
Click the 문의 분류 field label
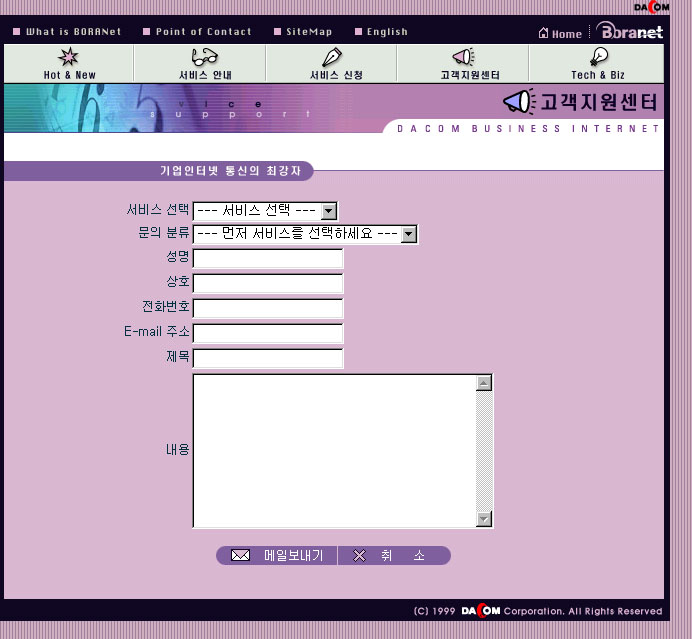[x=164, y=233]
